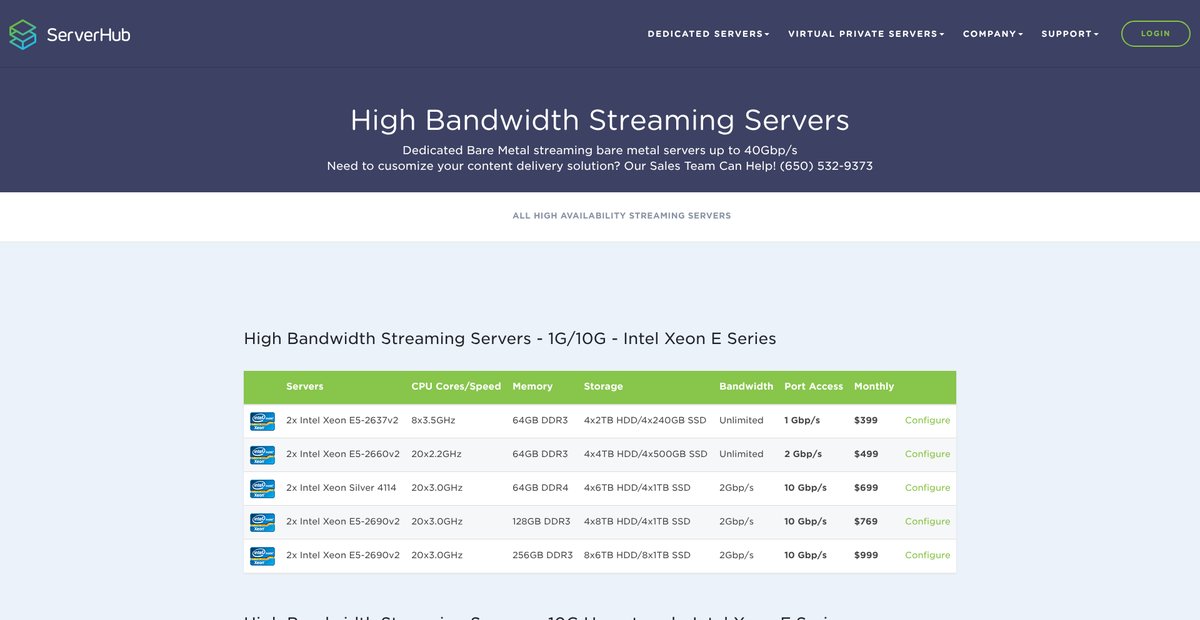The width and height of the screenshot is (1200, 620).
Task: Open the Dedicated Servers dropdown menu
Action: click(708, 34)
